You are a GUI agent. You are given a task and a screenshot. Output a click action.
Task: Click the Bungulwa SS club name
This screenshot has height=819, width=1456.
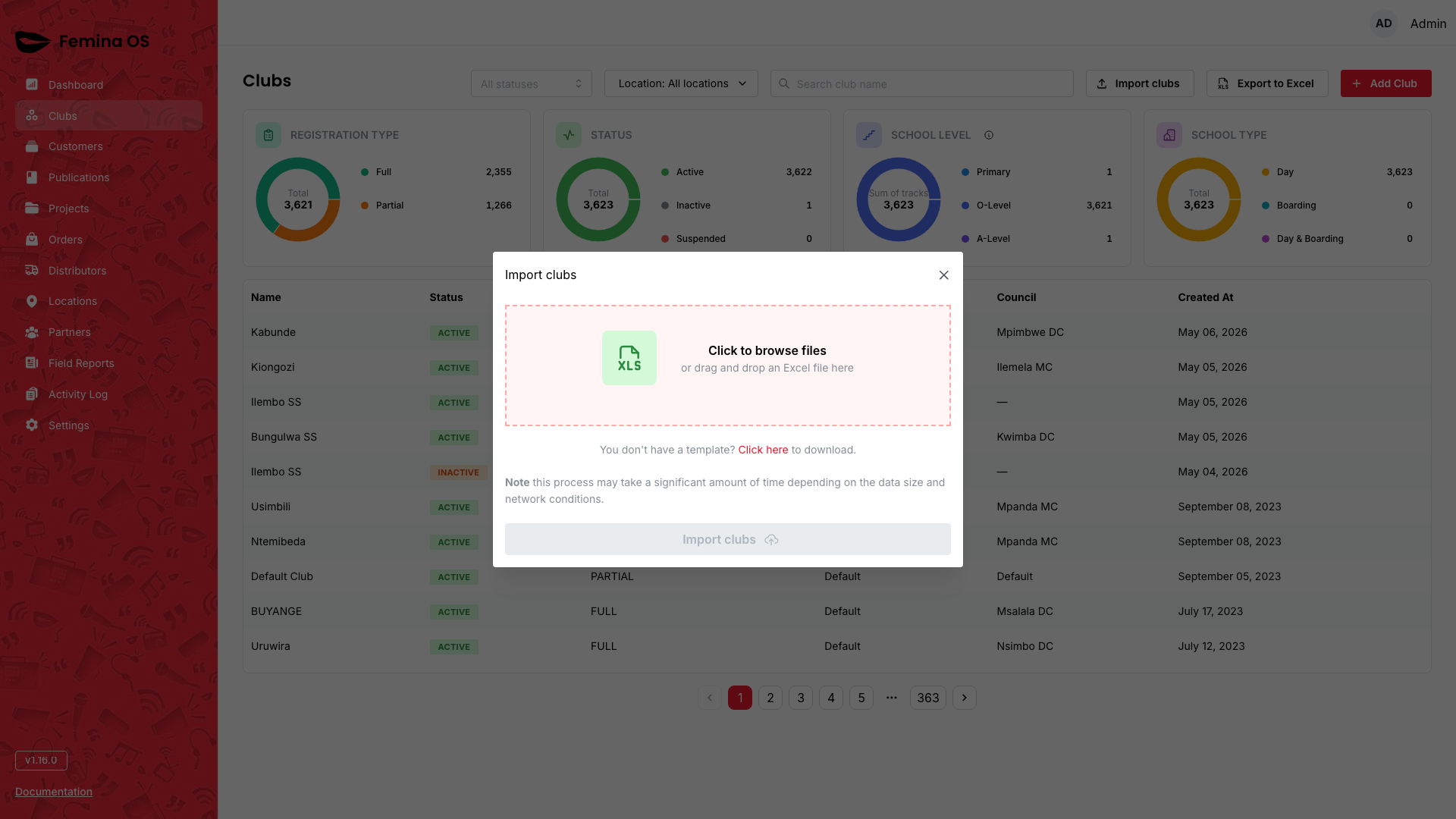point(284,437)
